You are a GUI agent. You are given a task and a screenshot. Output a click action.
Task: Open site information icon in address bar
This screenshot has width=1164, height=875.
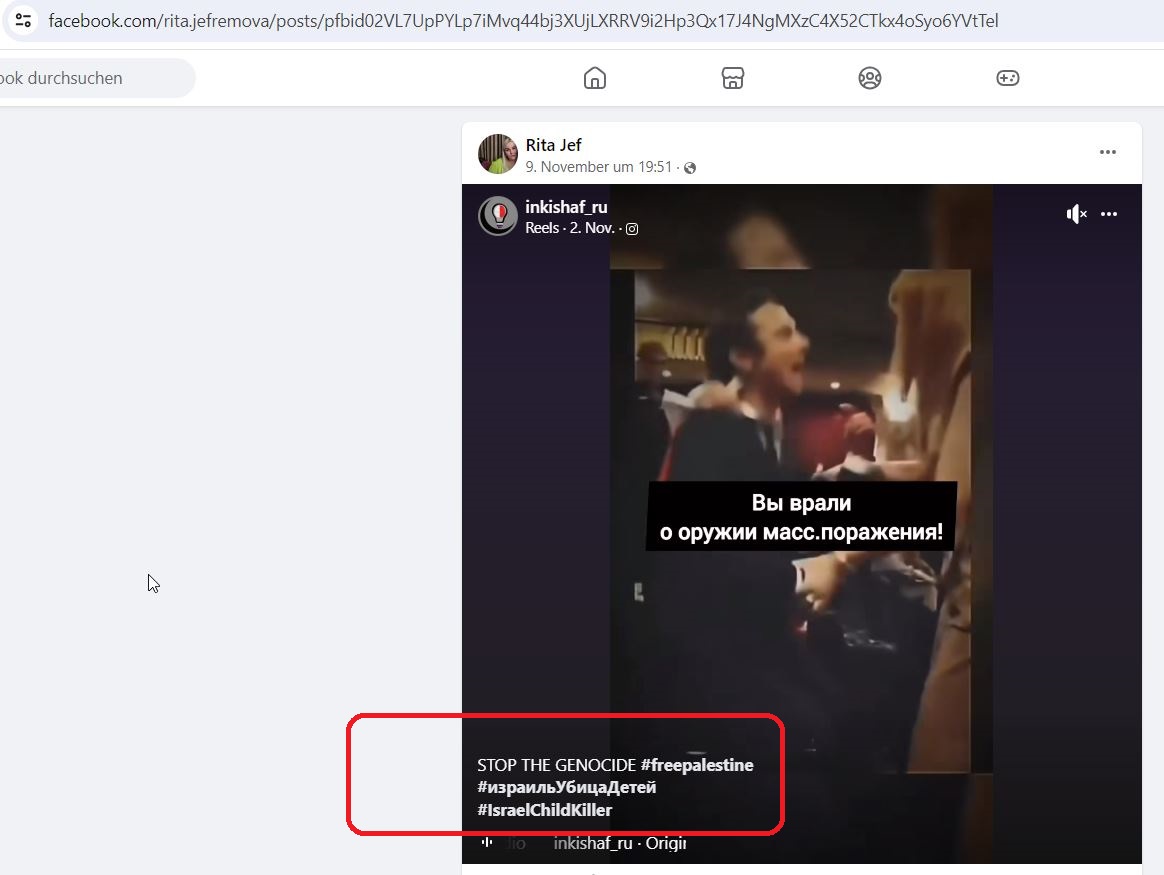(x=23, y=20)
